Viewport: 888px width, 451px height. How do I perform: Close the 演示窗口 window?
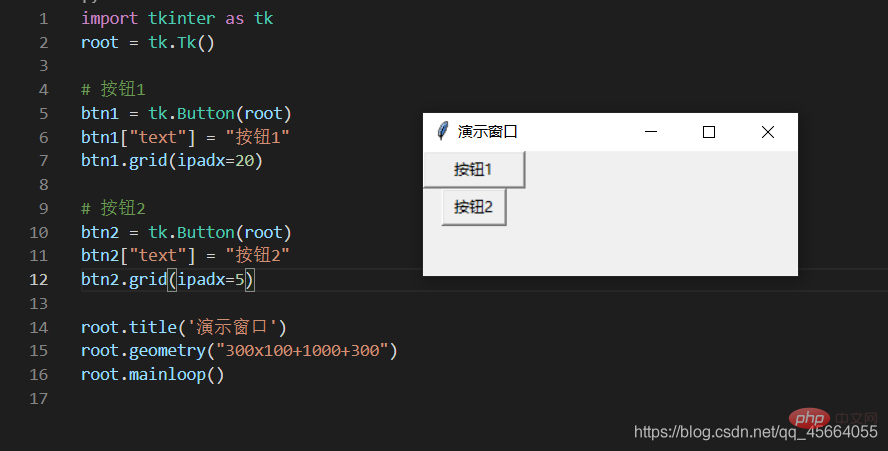tap(767, 132)
